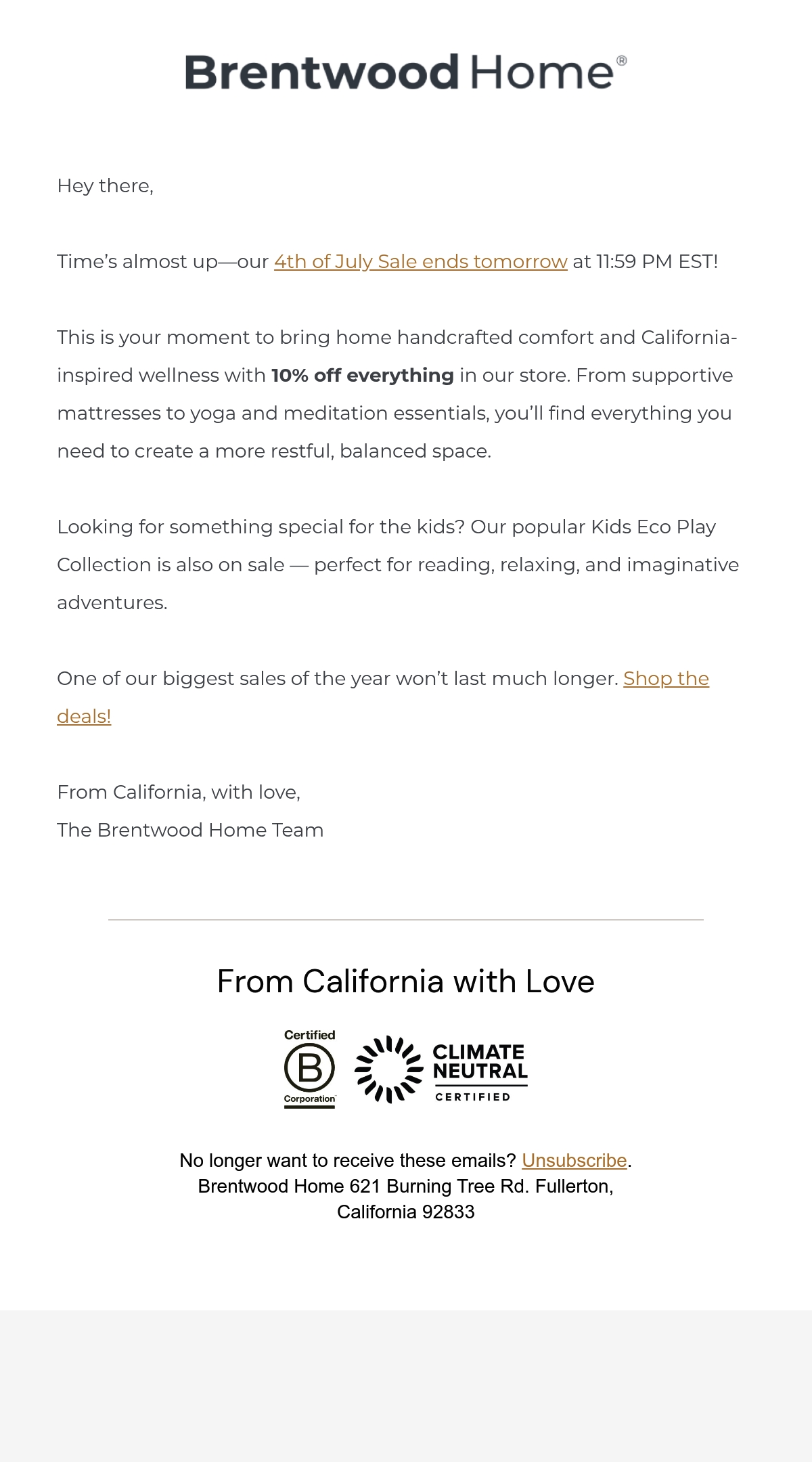Click the Climate Neutral sunburst icon
The width and height of the screenshot is (812, 1462).
point(388,1069)
